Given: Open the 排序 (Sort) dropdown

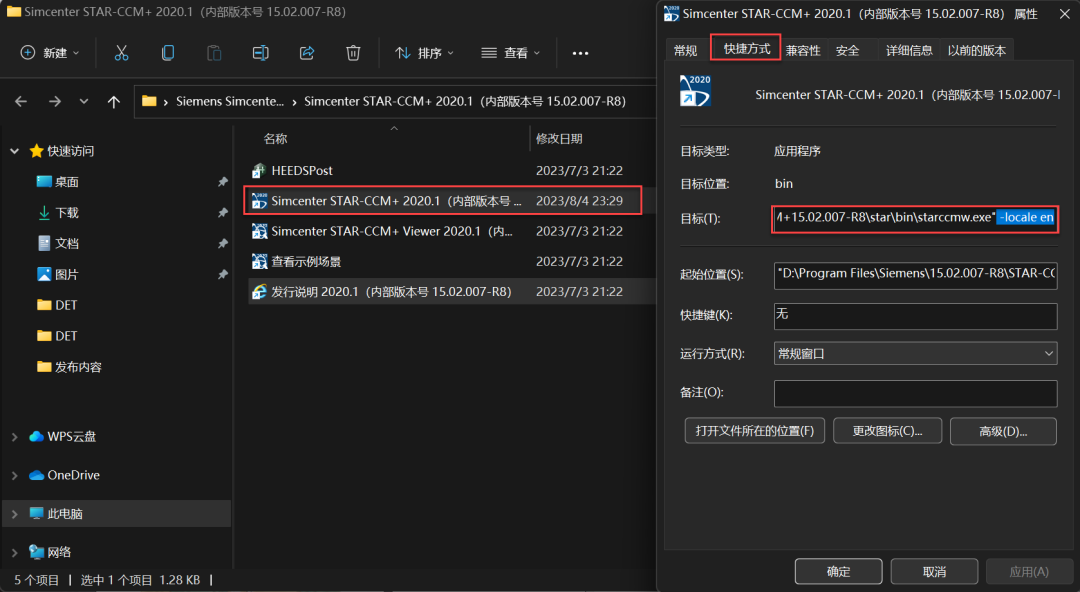Looking at the screenshot, I should (x=424, y=53).
